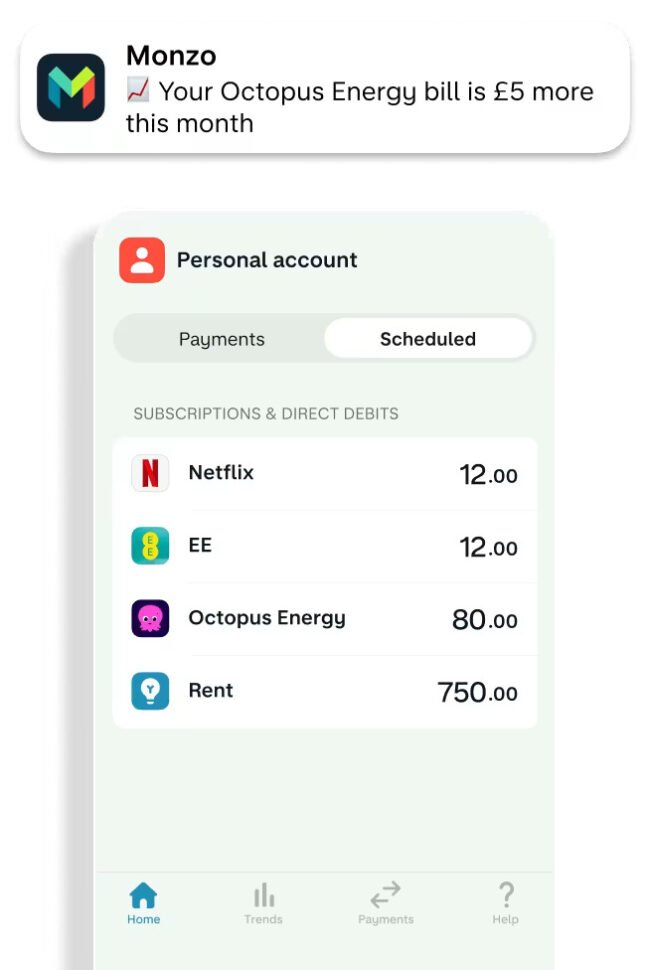The image size is (650, 970).
Task: Tap the Rent lightbulb icon
Action: (150, 691)
